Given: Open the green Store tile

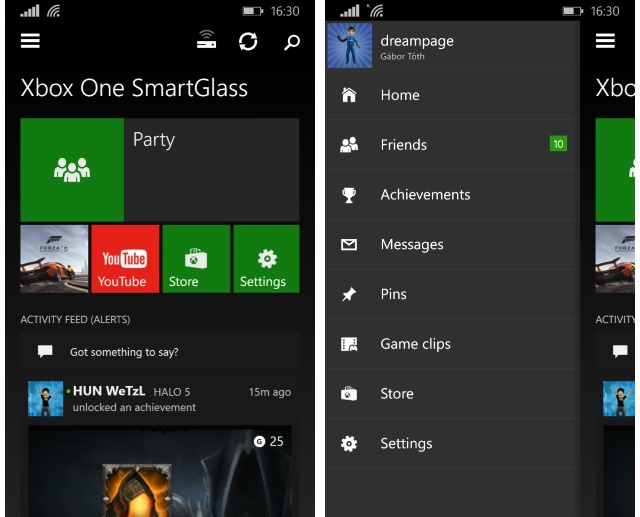Looking at the screenshot, I should click(196, 259).
